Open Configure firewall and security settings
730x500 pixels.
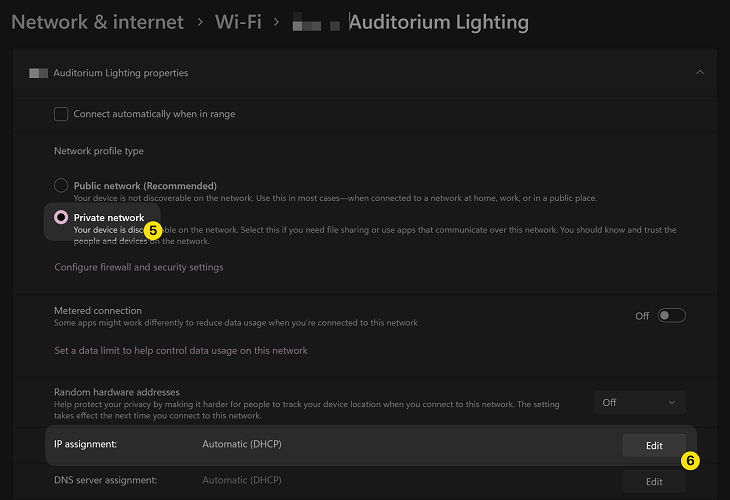[x=138, y=267]
